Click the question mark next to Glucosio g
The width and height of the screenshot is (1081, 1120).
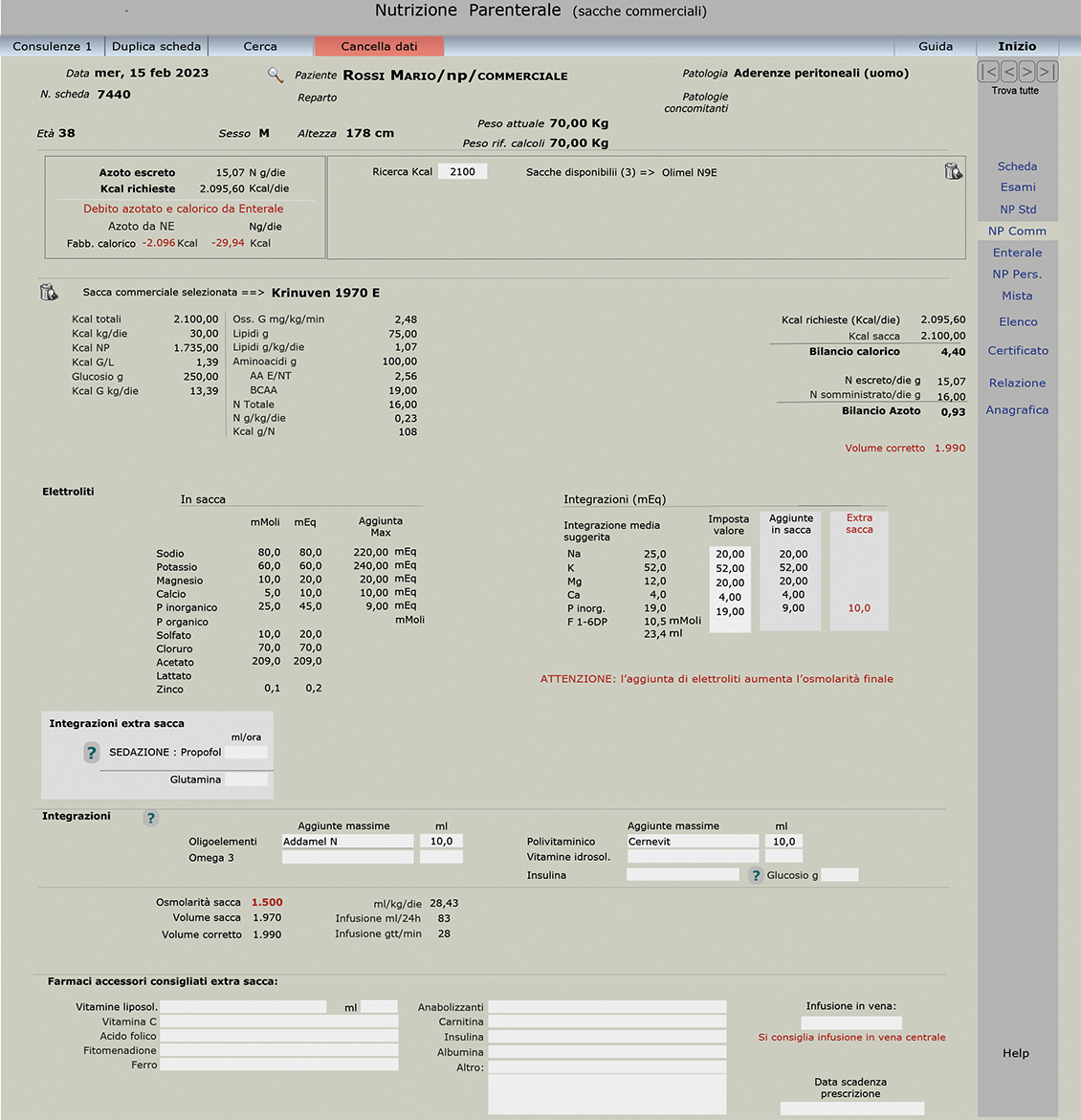755,875
